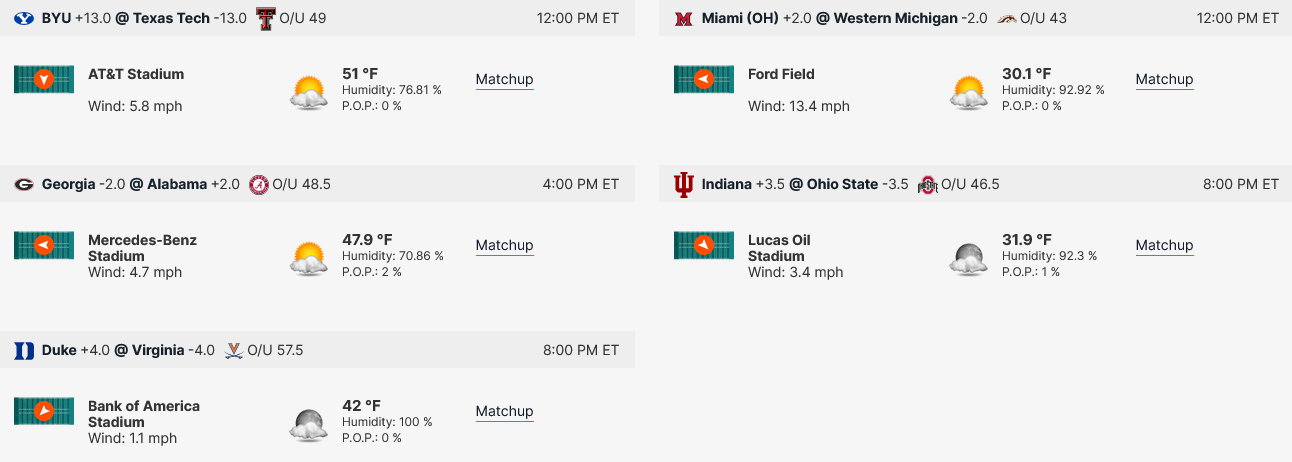Click the Ford Field wind direction field icon

tap(704, 80)
